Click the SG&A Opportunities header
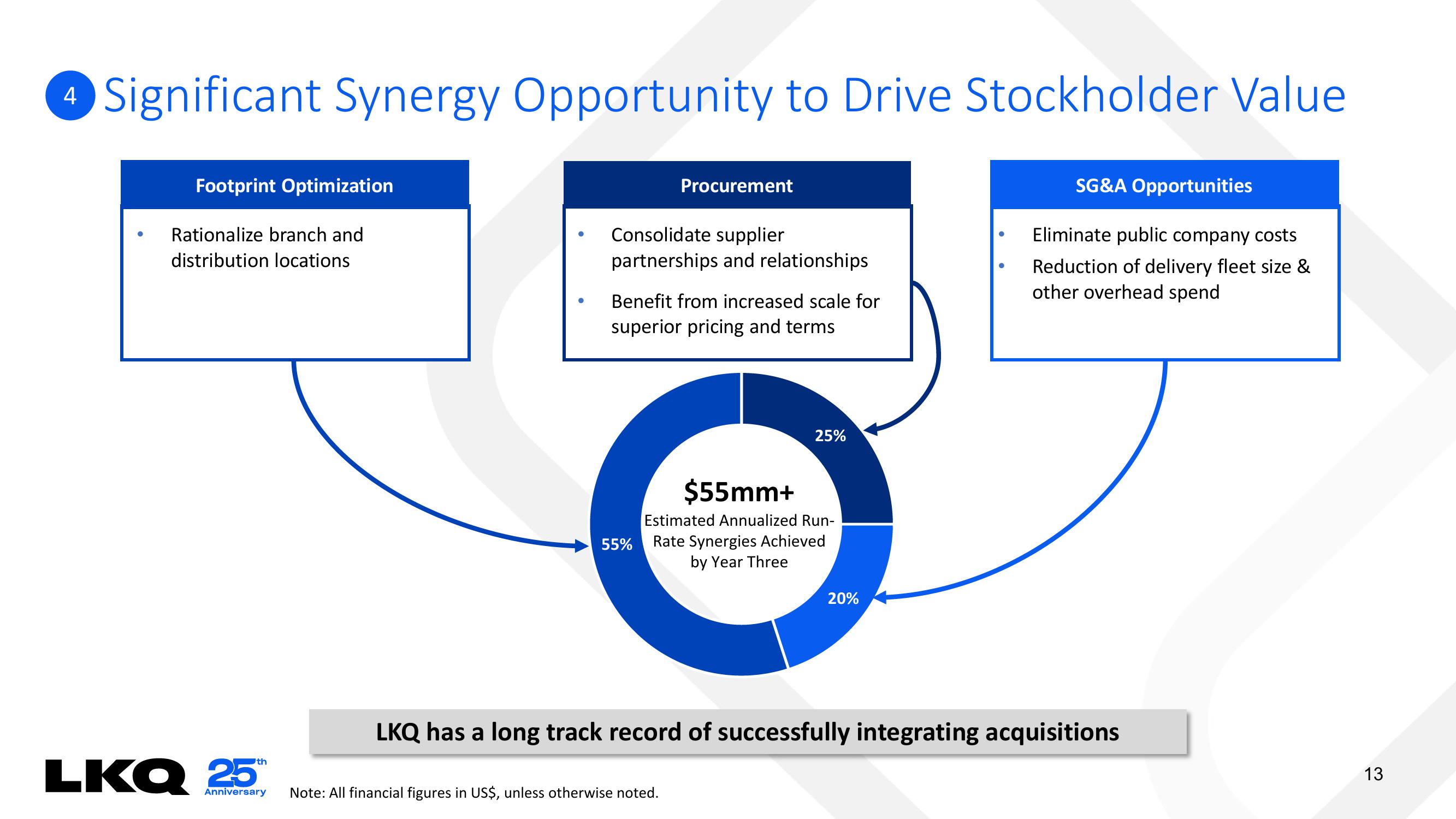 tap(1164, 185)
